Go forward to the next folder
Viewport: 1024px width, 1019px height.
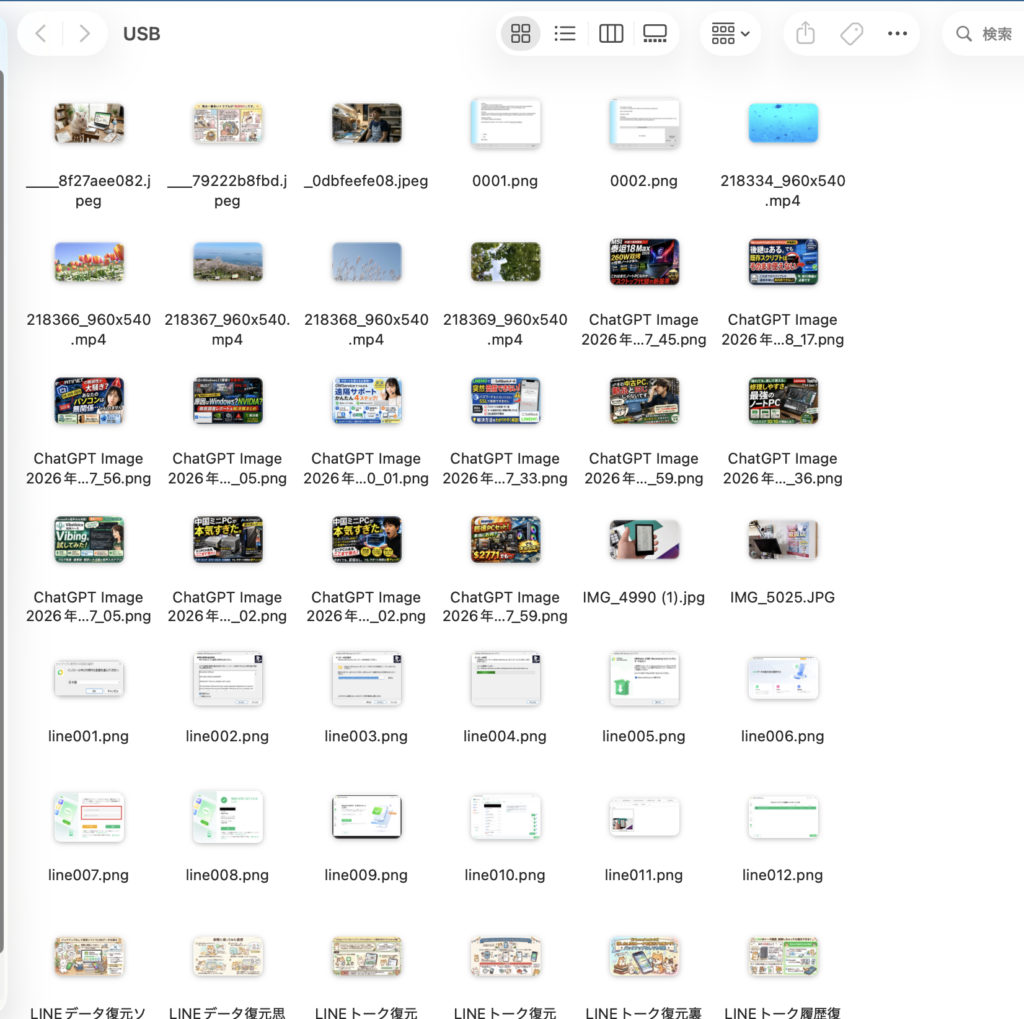point(84,33)
